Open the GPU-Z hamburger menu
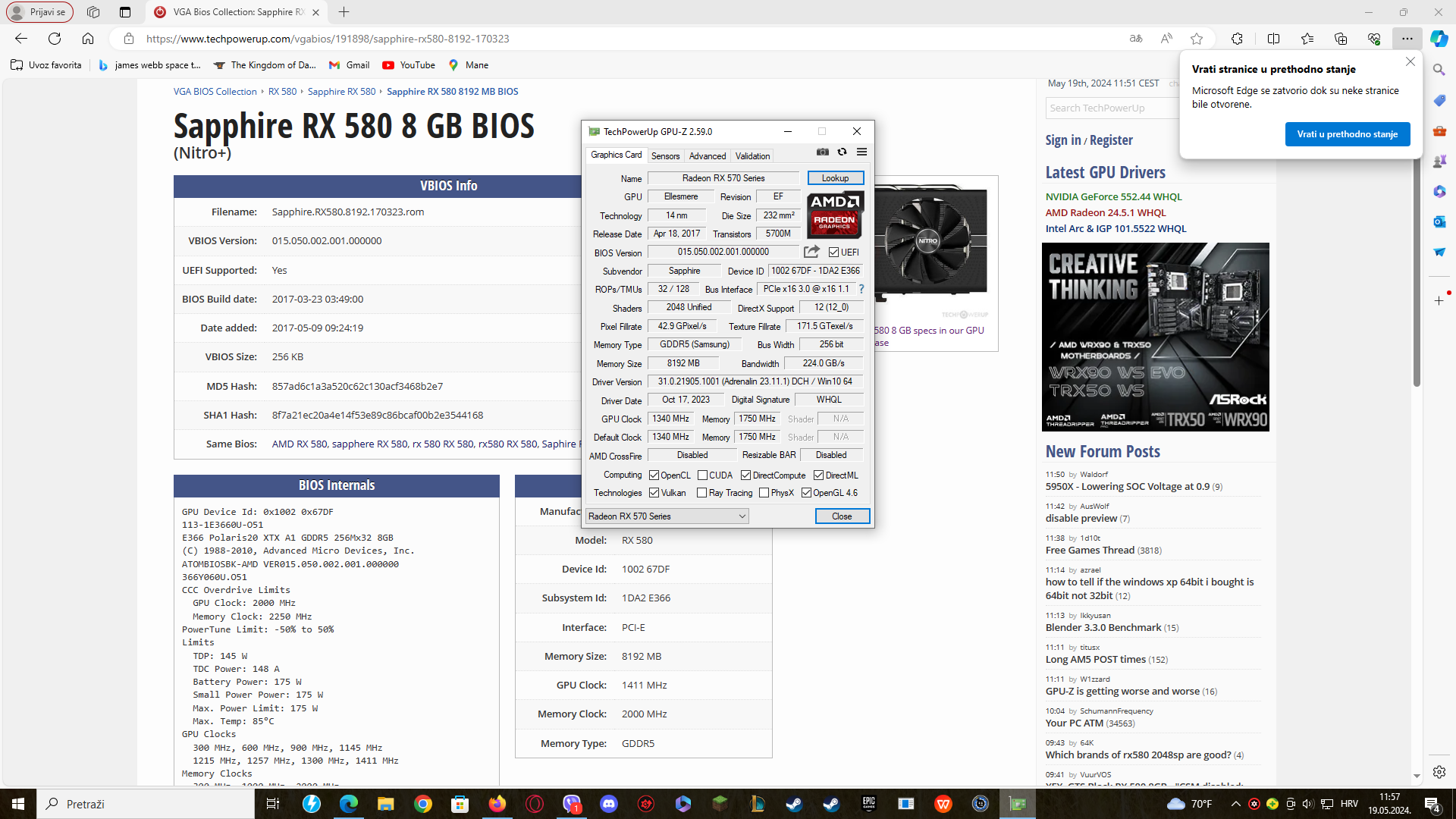 pyautogui.click(x=861, y=152)
